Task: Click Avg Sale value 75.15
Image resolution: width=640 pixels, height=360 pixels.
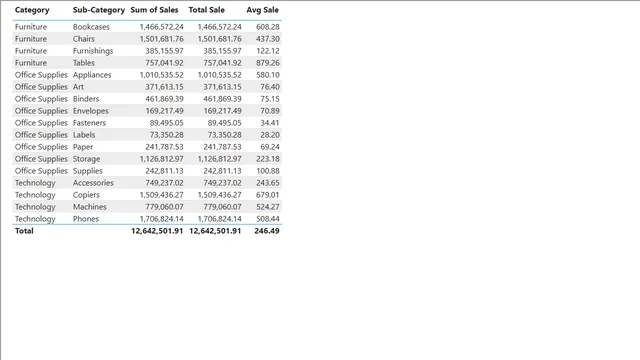Action: (x=270, y=99)
